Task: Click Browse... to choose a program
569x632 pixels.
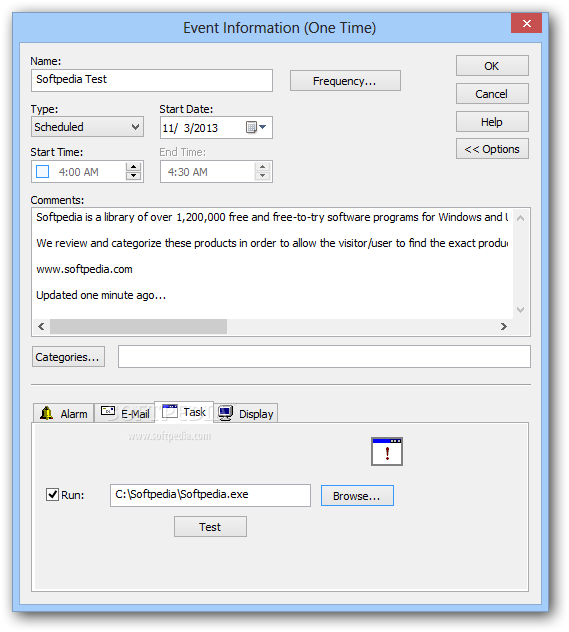Action: tap(357, 495)
